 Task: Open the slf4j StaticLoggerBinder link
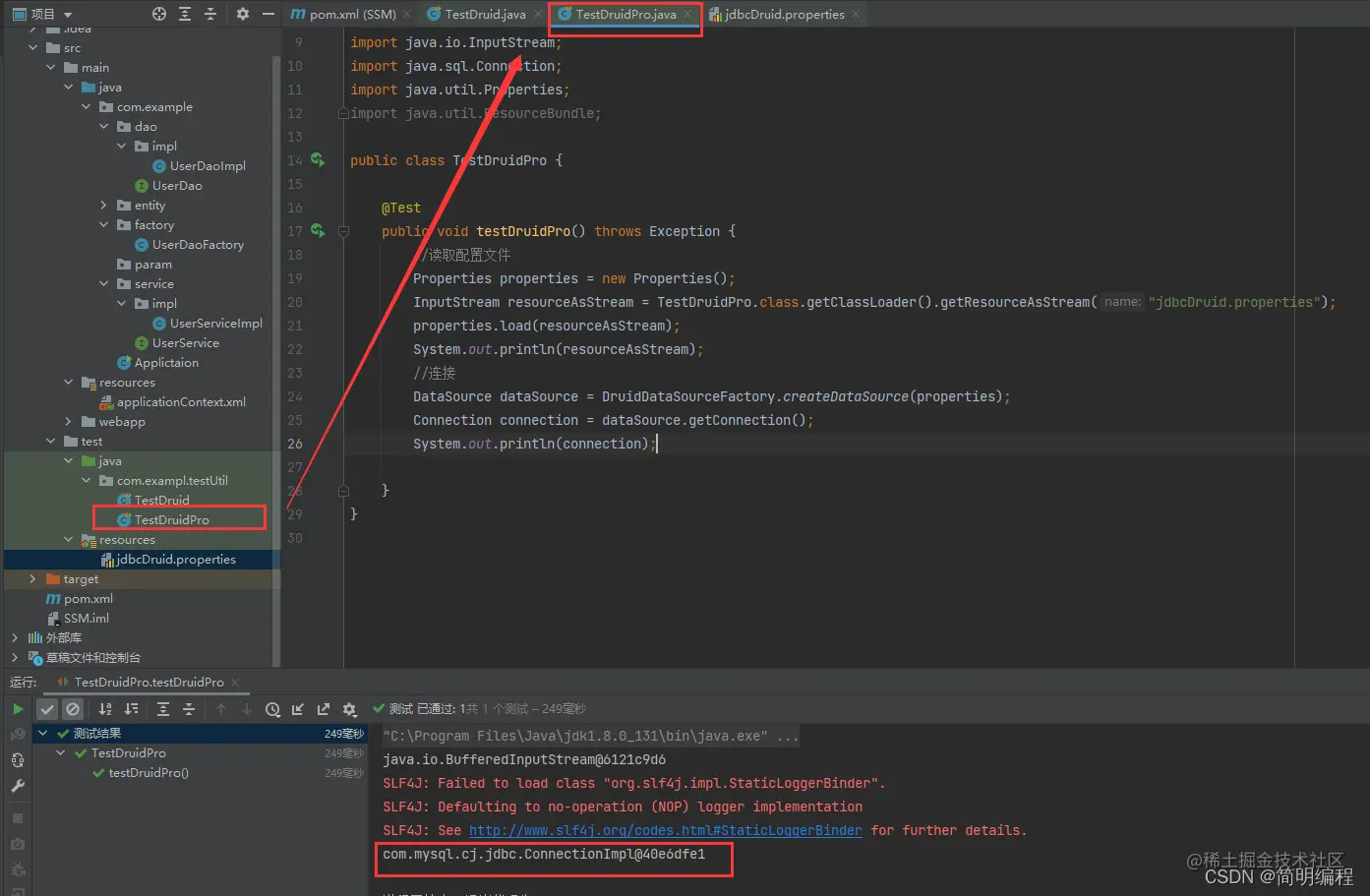[x=666, y=830]
